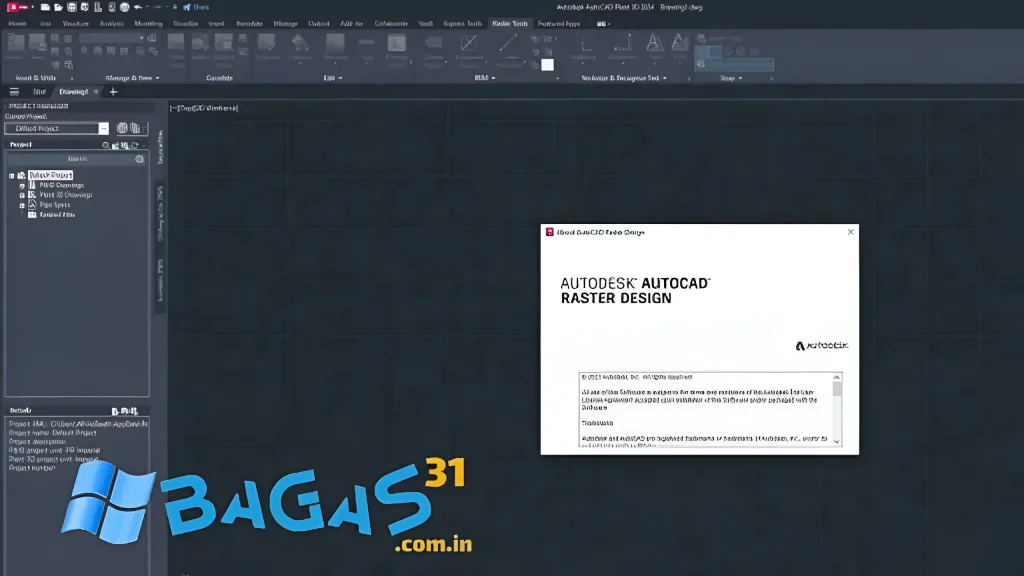Expand the REM panel dropdown

(493, 78)
